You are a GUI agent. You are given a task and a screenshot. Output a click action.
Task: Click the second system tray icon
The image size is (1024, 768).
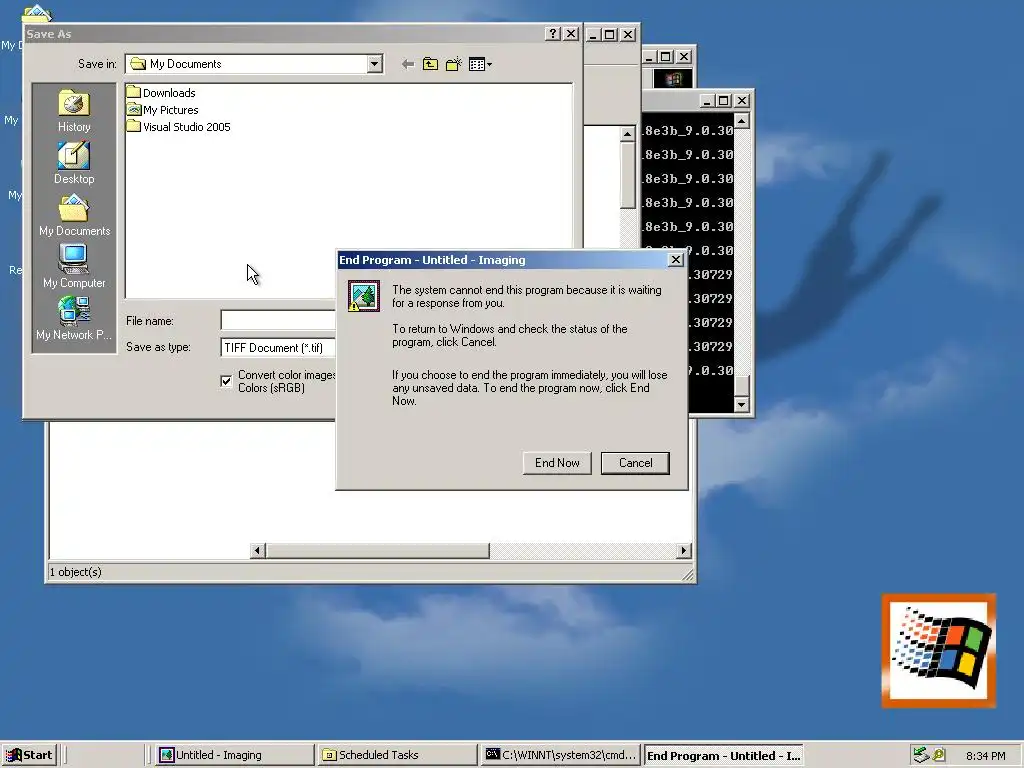(x=939, y=755)
